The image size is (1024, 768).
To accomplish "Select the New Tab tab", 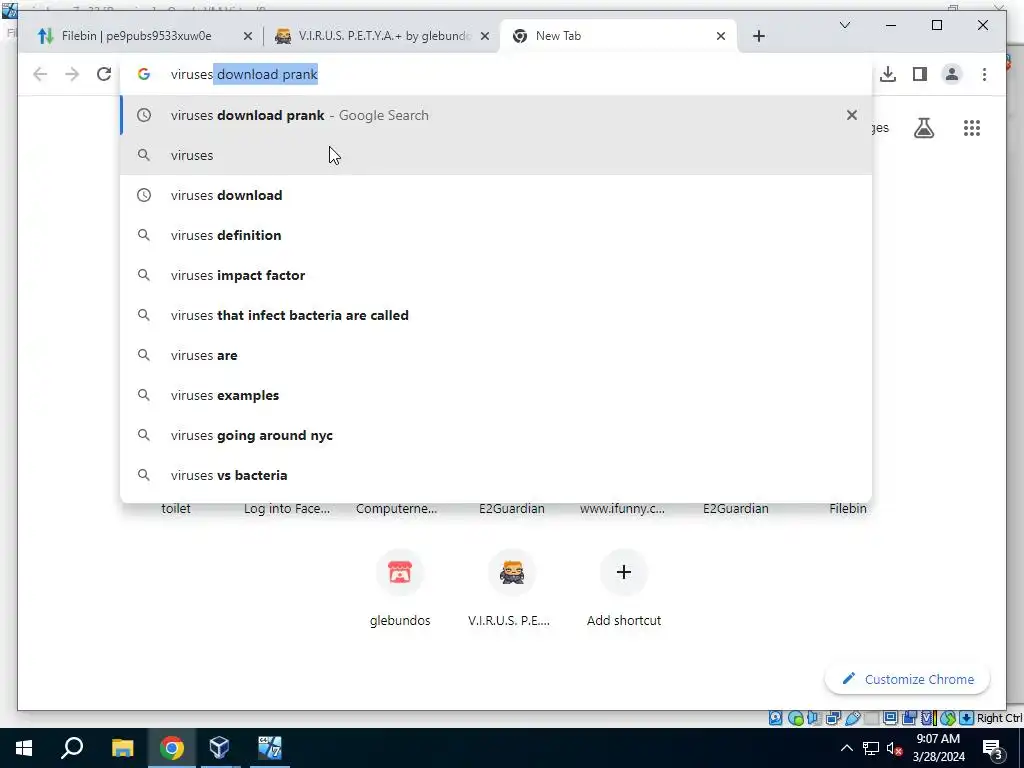I will pos(617,36).
